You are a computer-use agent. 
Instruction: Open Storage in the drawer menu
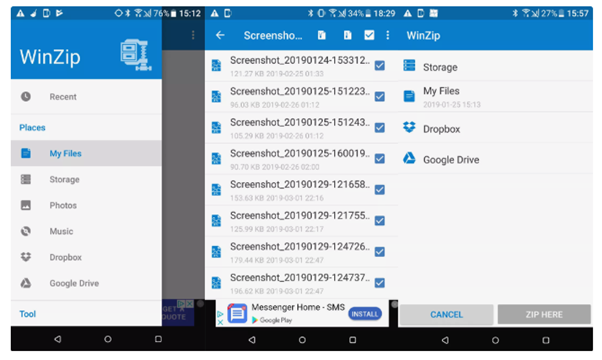(86, 179)
